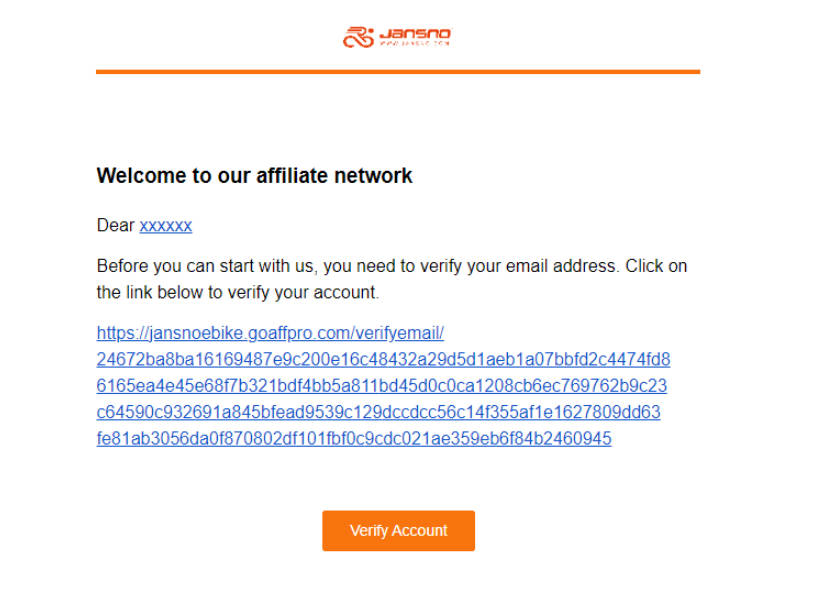Click the Jansno cyclist logo icon
Screen dimensions: 824x596
pos(358,37)
